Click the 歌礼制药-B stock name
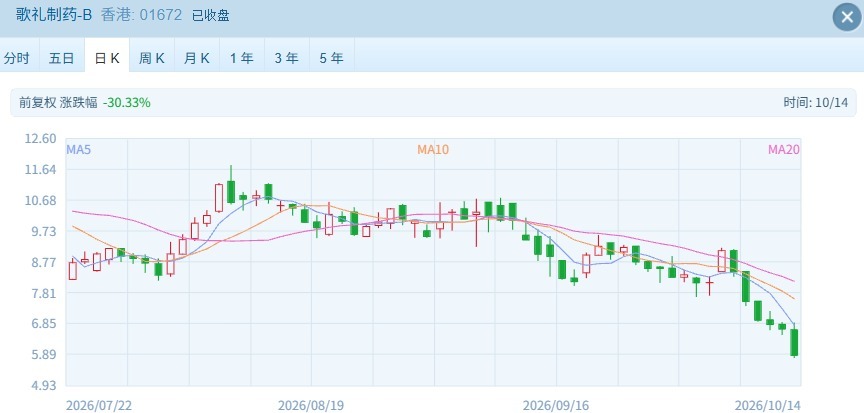Image resolution: width=864 pixels, height=413 pixels. [x=54, y=15]
